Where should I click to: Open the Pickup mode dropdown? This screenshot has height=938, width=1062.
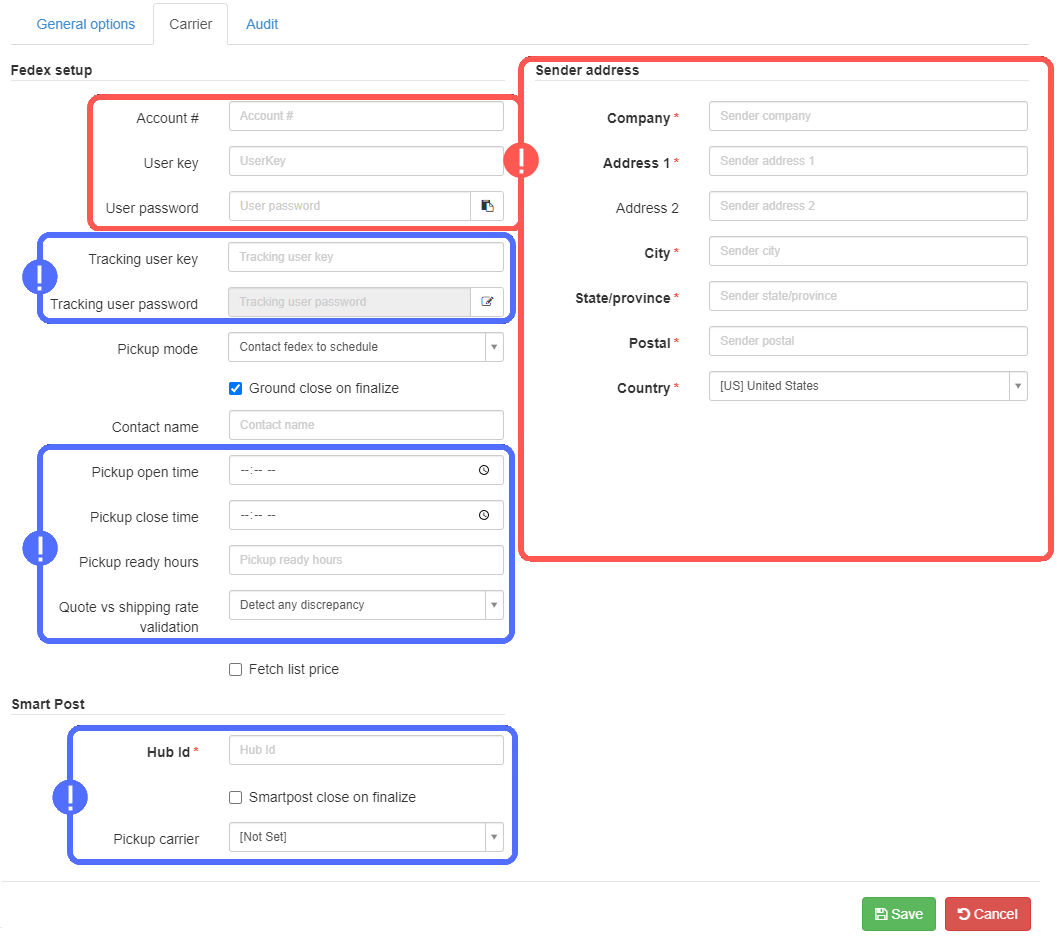(x=366, y=347)
